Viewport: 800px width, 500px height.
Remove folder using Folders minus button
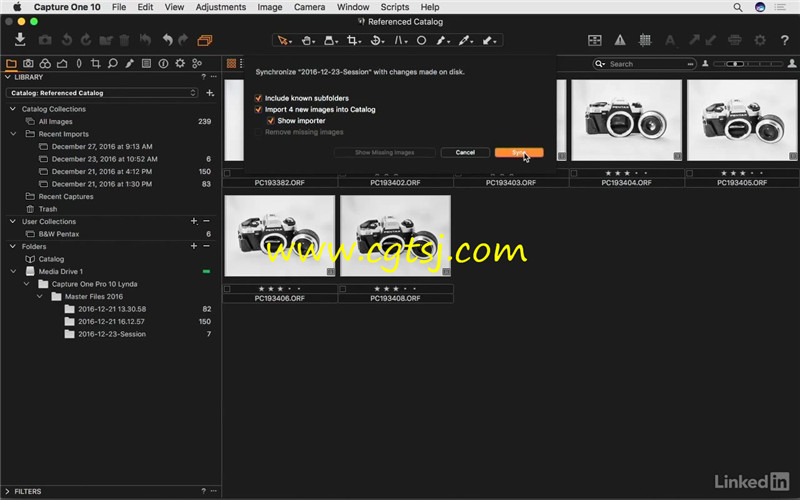point(206,246)
